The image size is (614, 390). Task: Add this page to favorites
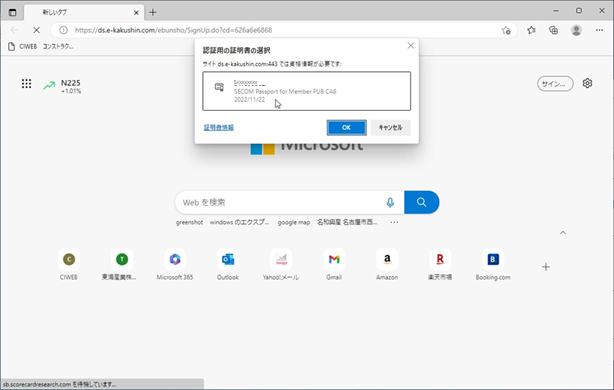[506, 30]
